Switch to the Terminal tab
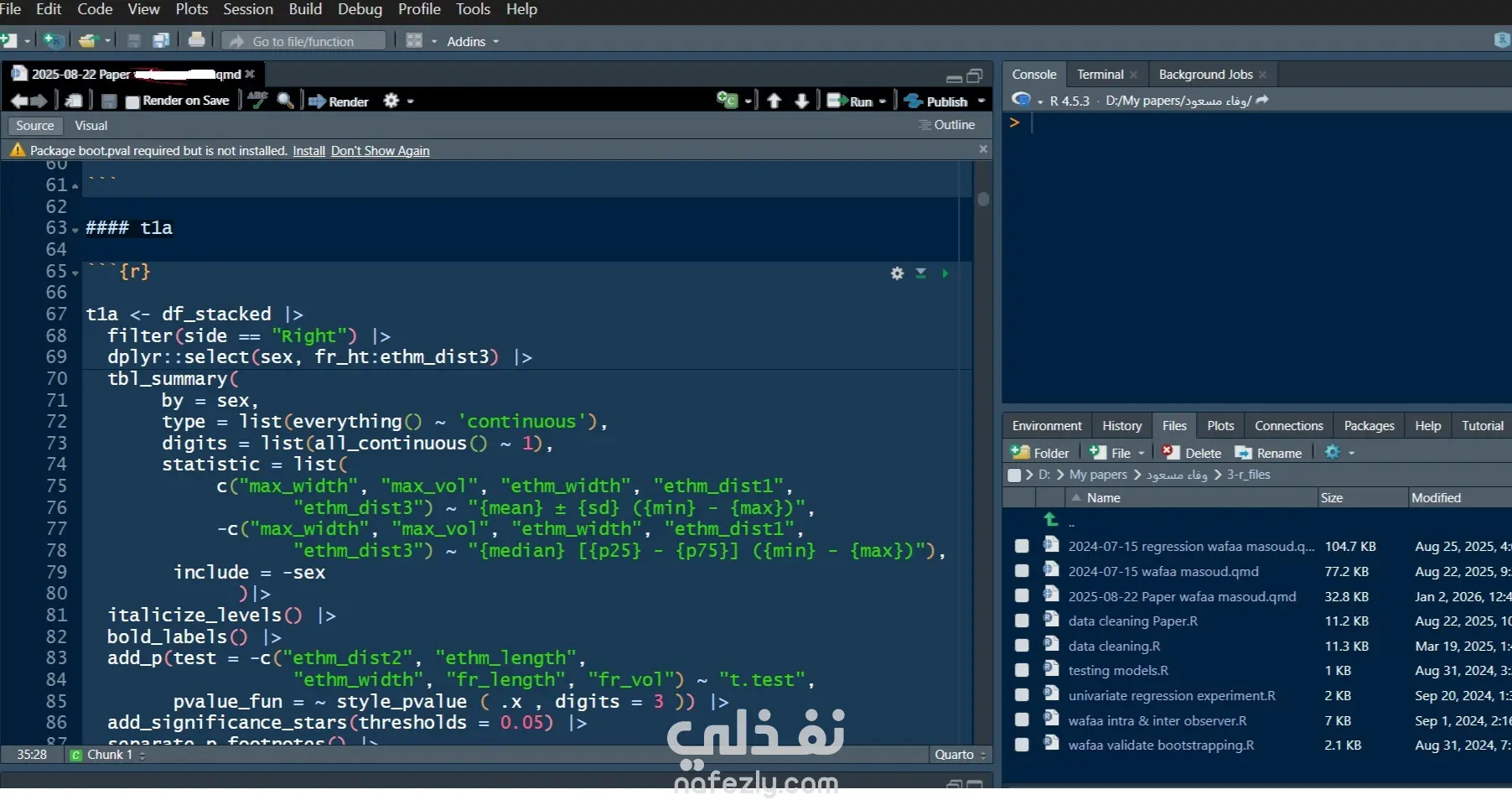The width and height of the screenshot is (1512, 800). [x=1100, y=75]
